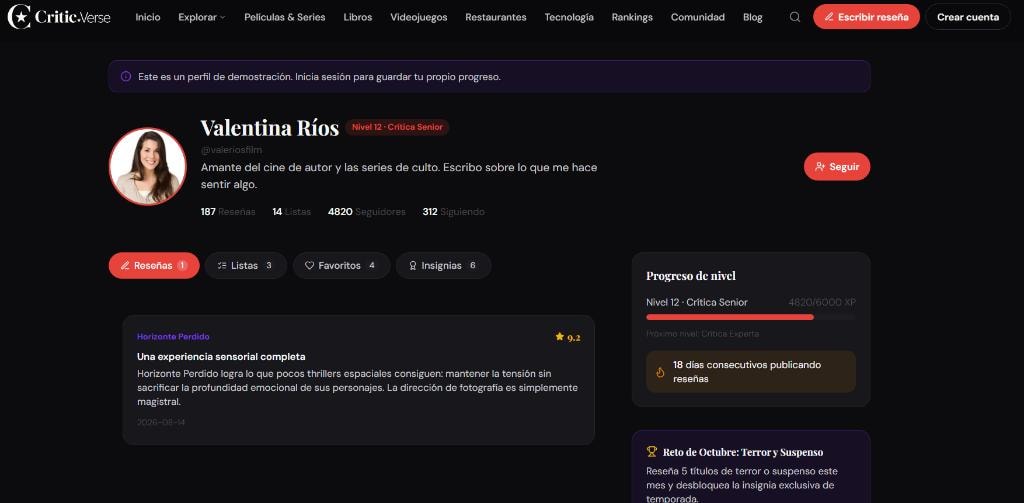
Task: Click the @valeriosfilm username
Action: [231, 150]
